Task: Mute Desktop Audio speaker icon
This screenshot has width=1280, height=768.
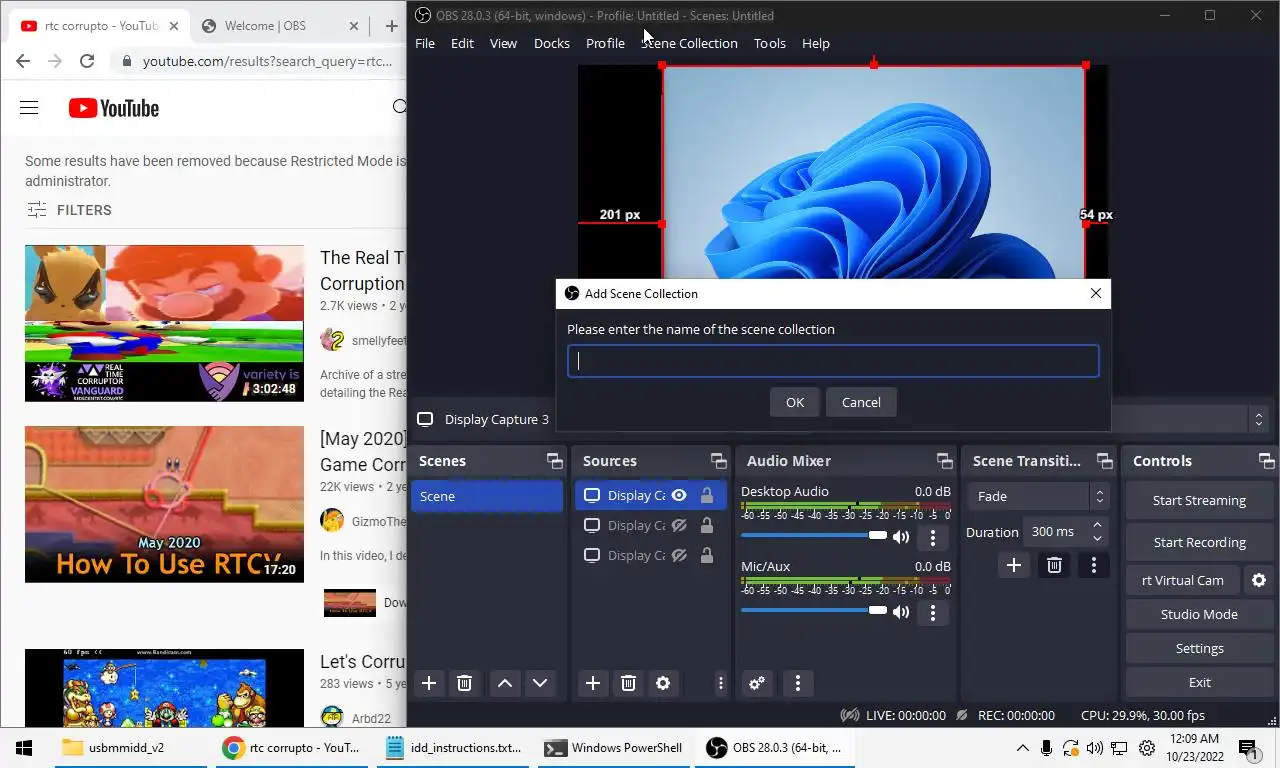Action: [x=901, y=537]
